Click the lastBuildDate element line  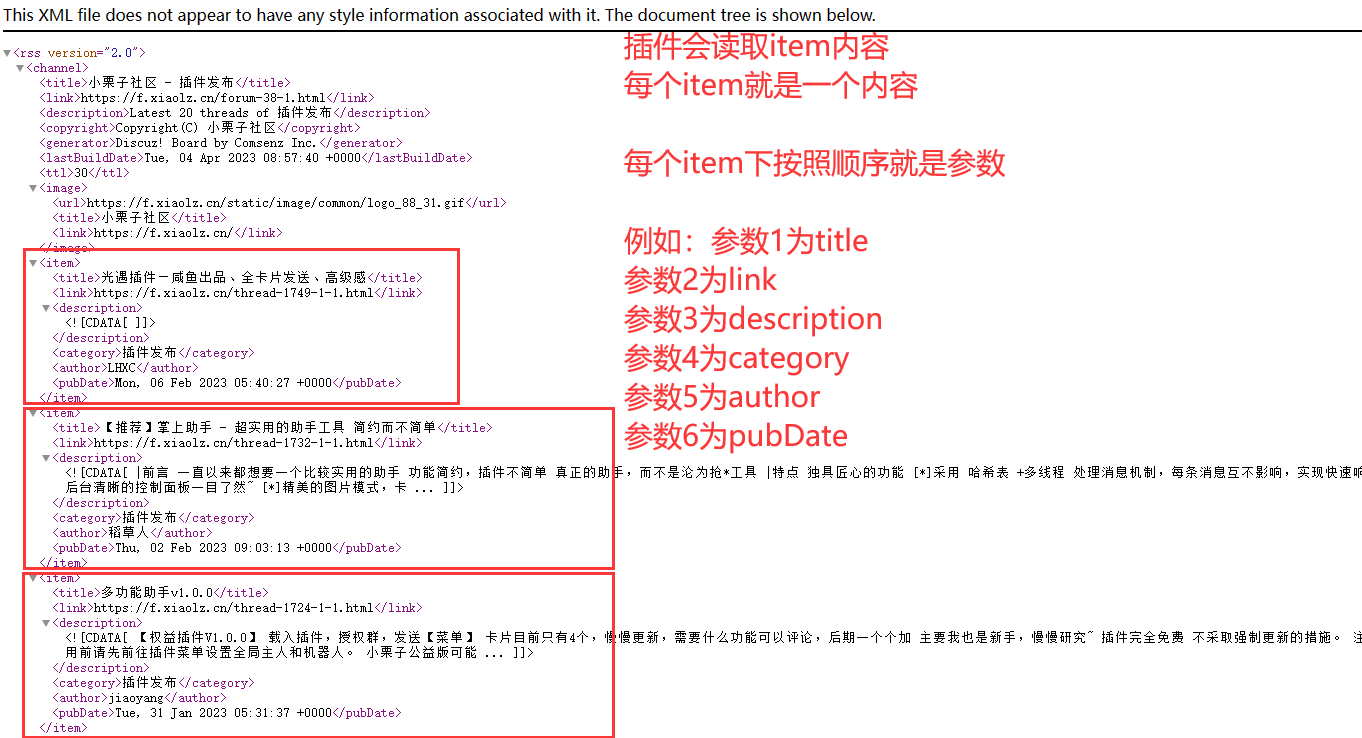pyautogui.click(x=255, y=158)
